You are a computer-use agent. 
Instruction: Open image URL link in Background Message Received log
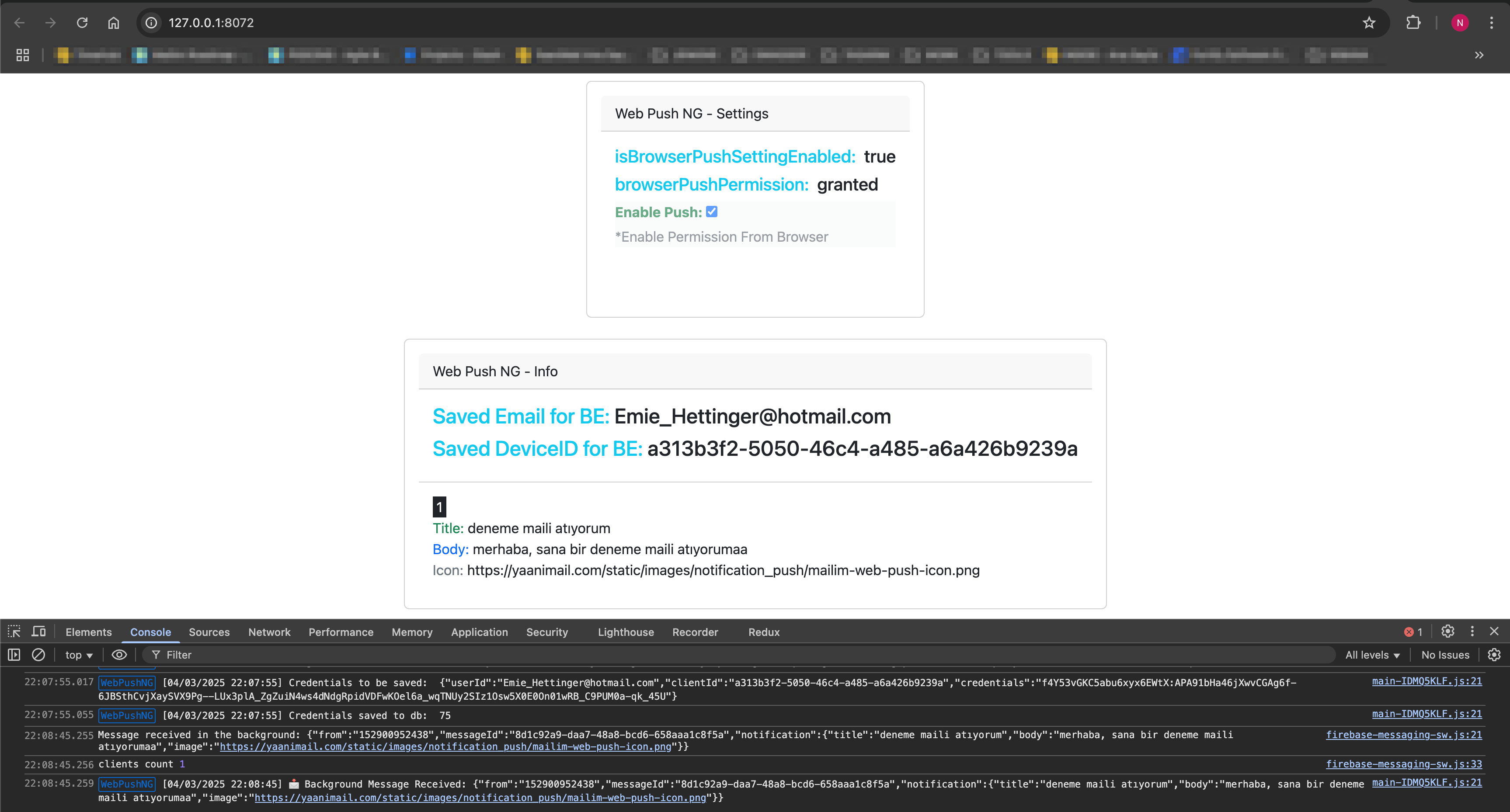point(480,797)
